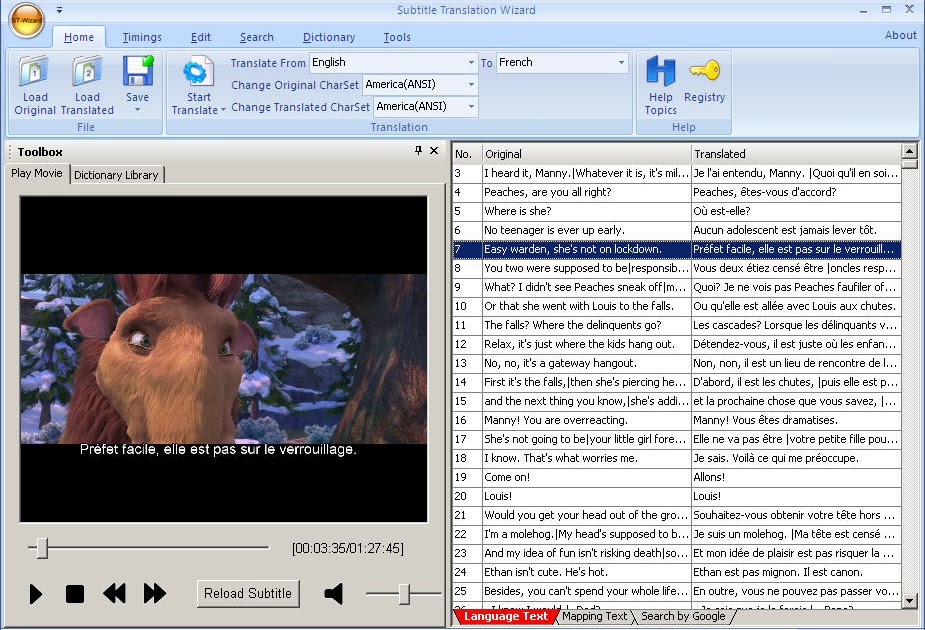Open the quick access toolbar dropdown arrow
925x630 pixels.
pos(60,10)
